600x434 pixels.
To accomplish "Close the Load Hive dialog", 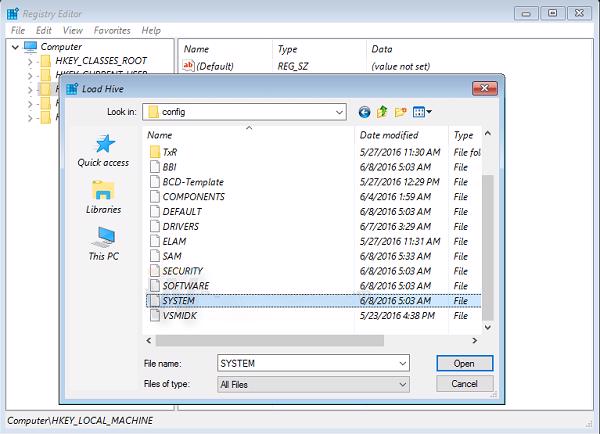I will pyautogui.click(x=484, y=88).
